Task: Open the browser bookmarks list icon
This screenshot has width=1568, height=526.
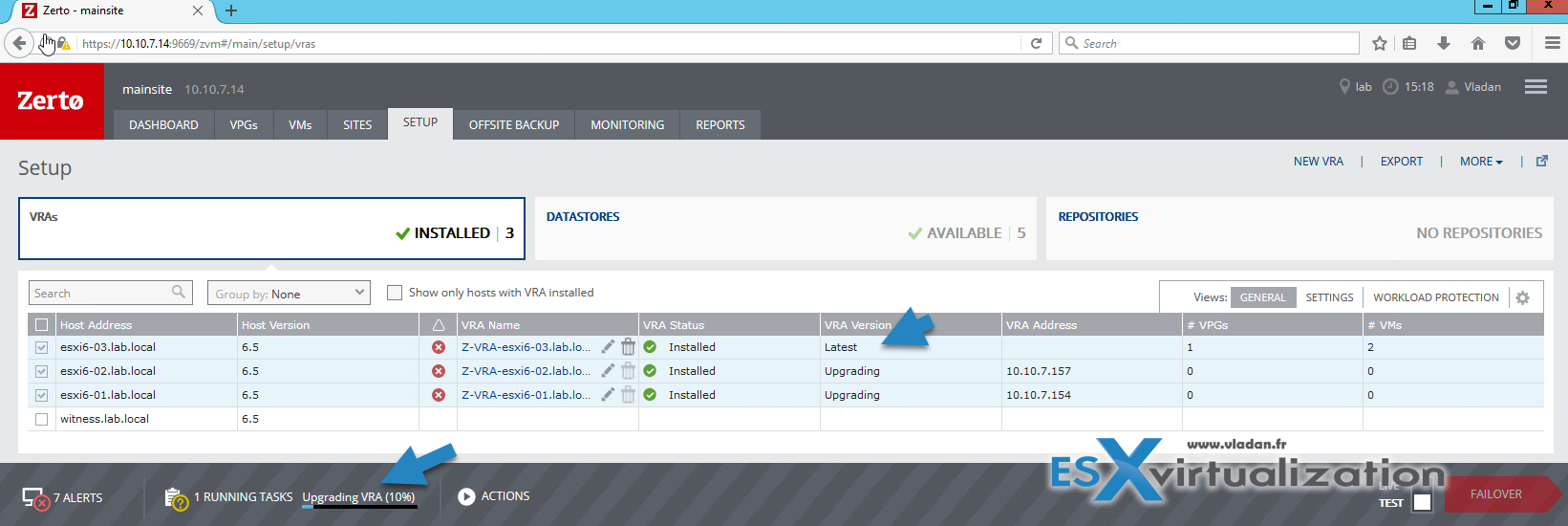Action: (1410, 43)
